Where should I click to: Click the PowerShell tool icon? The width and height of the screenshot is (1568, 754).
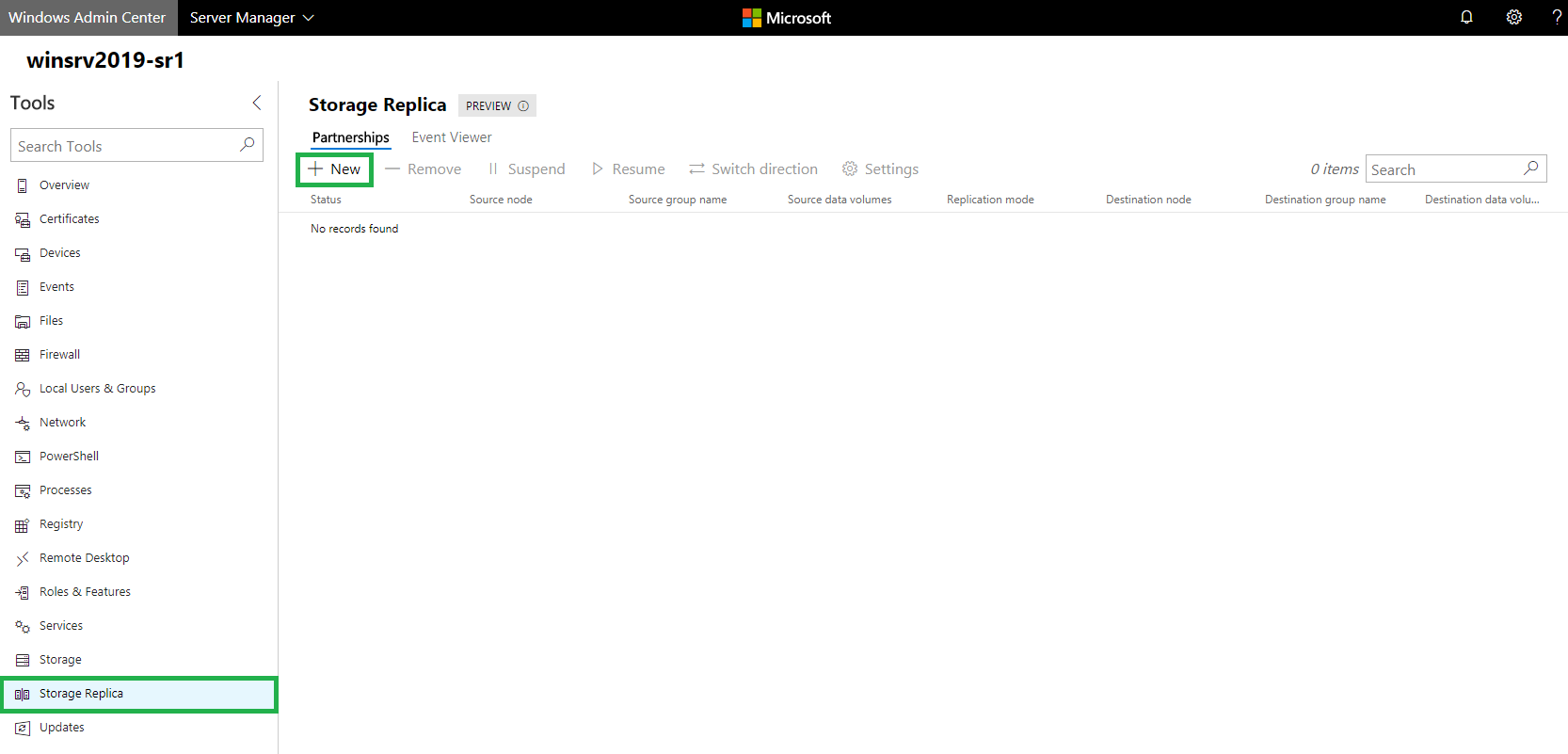23,457
